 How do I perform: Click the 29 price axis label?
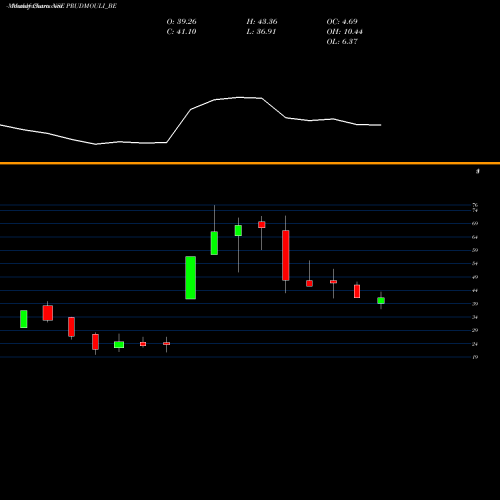click(x=475, y=330)
